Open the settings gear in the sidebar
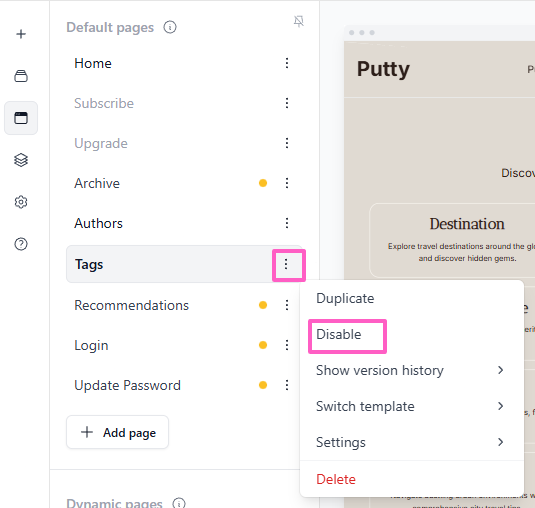Image resolution: width=535 pixels, height=508 pixels. pos(21,202)
